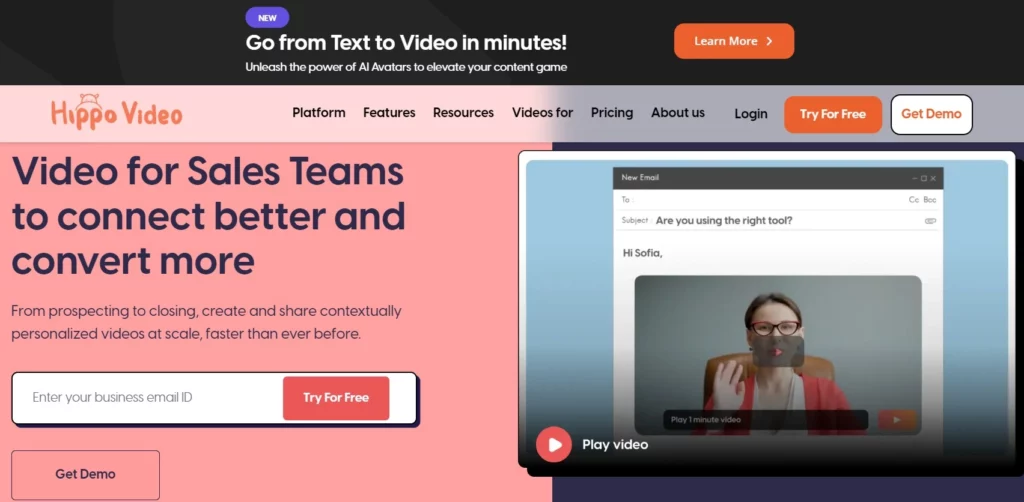Open the Resources menu

pos(464,113)
